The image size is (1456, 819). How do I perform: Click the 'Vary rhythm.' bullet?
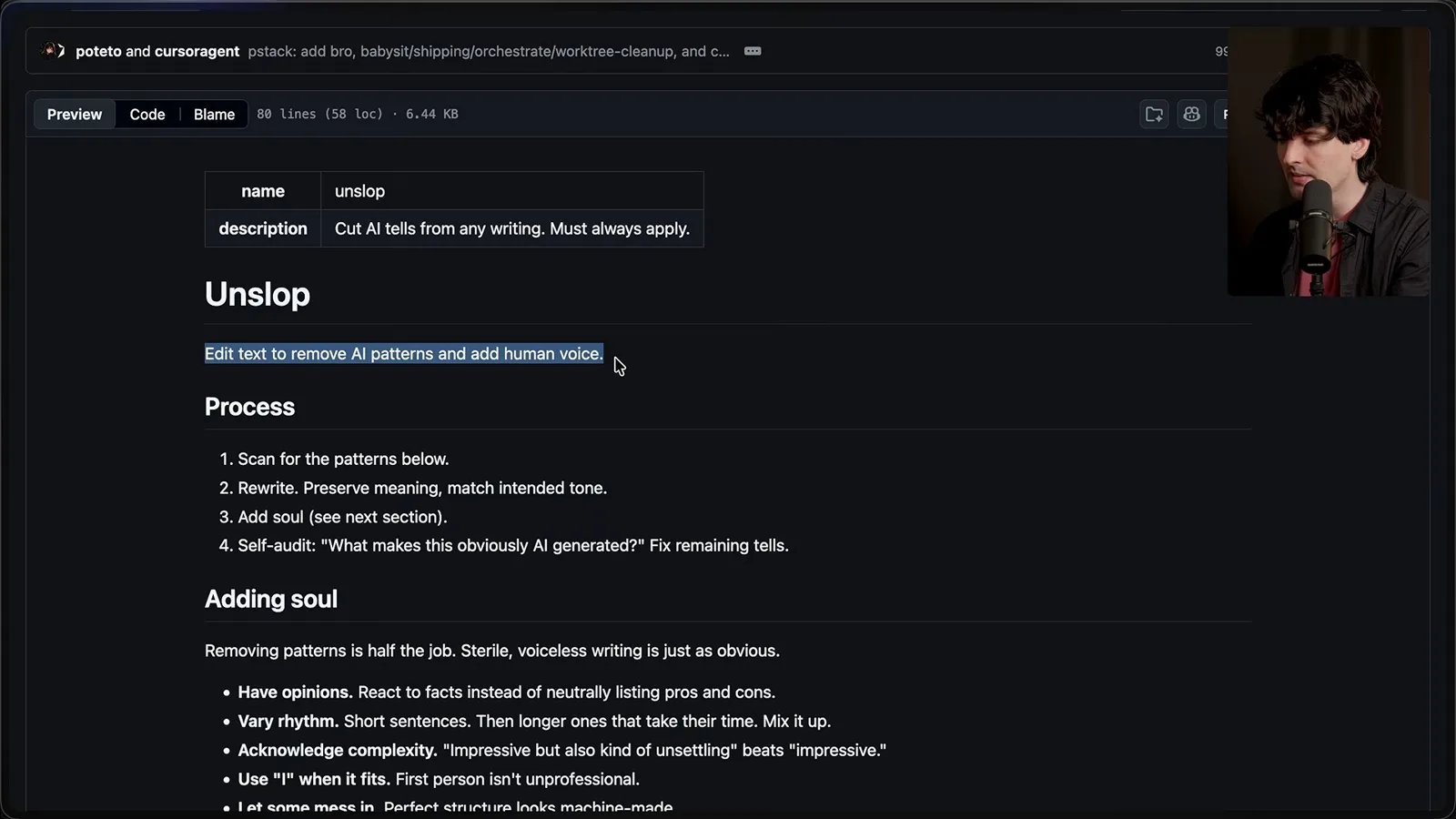pyautogui.click(x=534, y=721)
